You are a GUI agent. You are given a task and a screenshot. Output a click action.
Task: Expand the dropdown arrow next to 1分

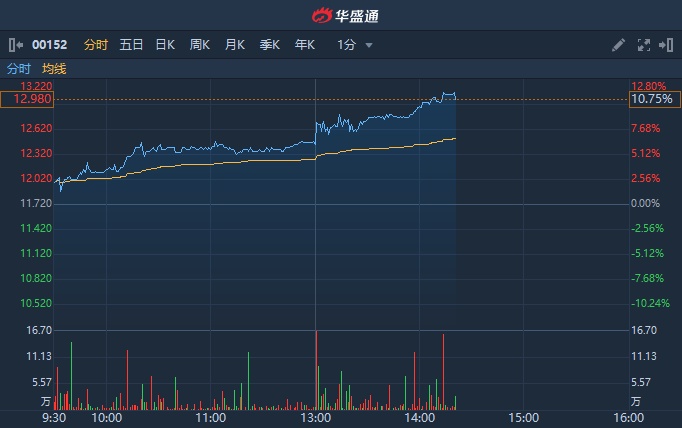click(x=369, y=45)
